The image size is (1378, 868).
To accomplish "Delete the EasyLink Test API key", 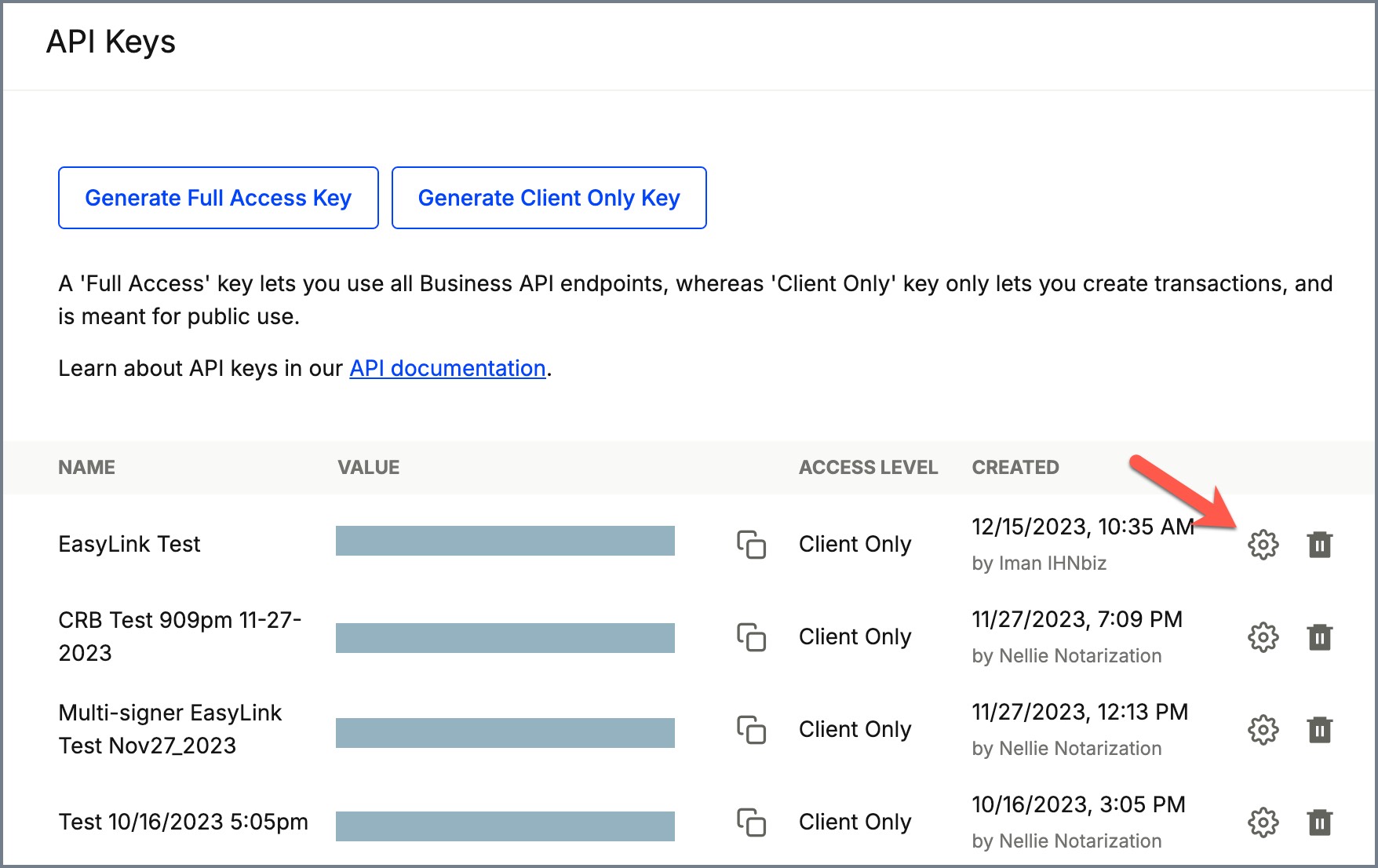I will click(1319, 545).
